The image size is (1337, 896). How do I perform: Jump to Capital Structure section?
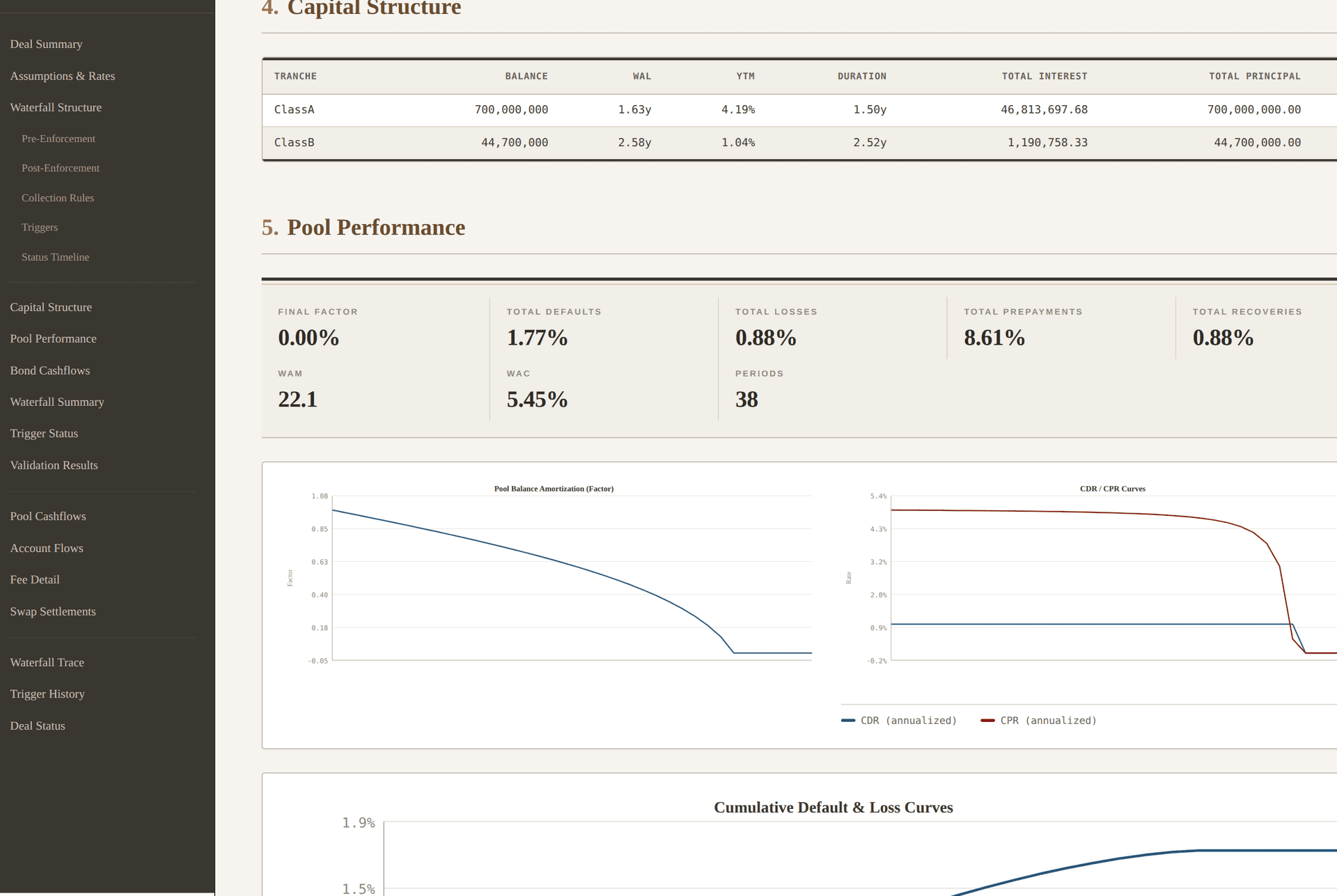click(51, 307)
